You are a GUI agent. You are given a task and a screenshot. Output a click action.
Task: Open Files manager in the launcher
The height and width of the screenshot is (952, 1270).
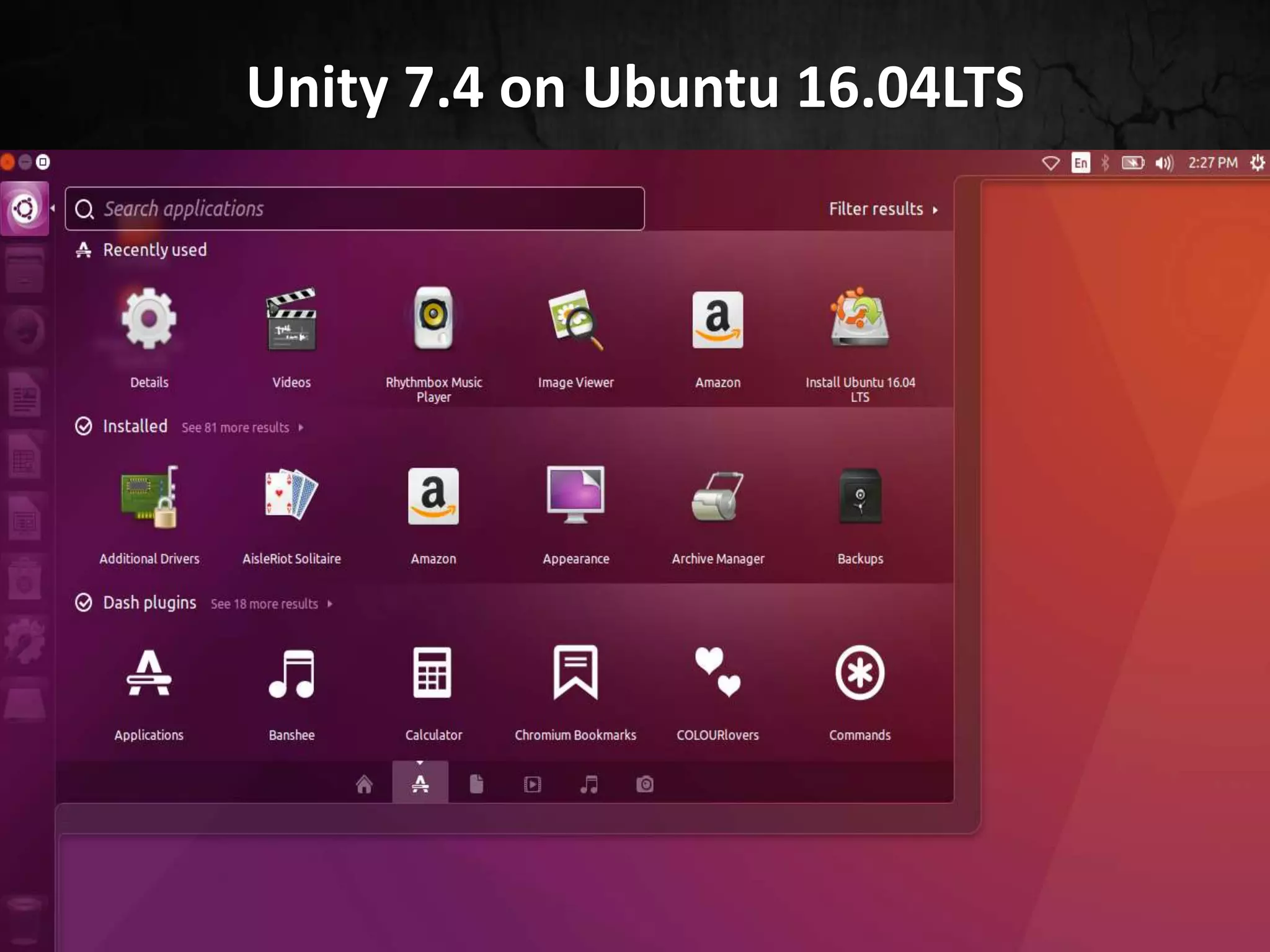24,270
